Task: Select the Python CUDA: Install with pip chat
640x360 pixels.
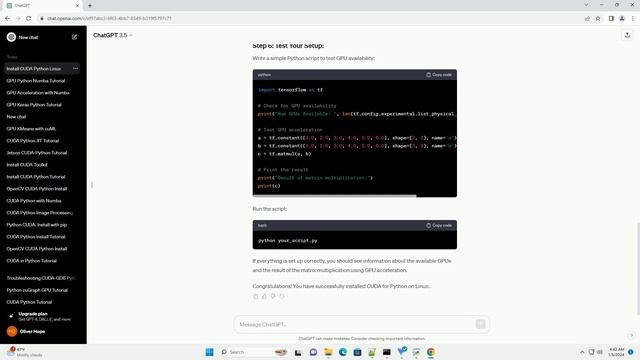Action: 37,225
